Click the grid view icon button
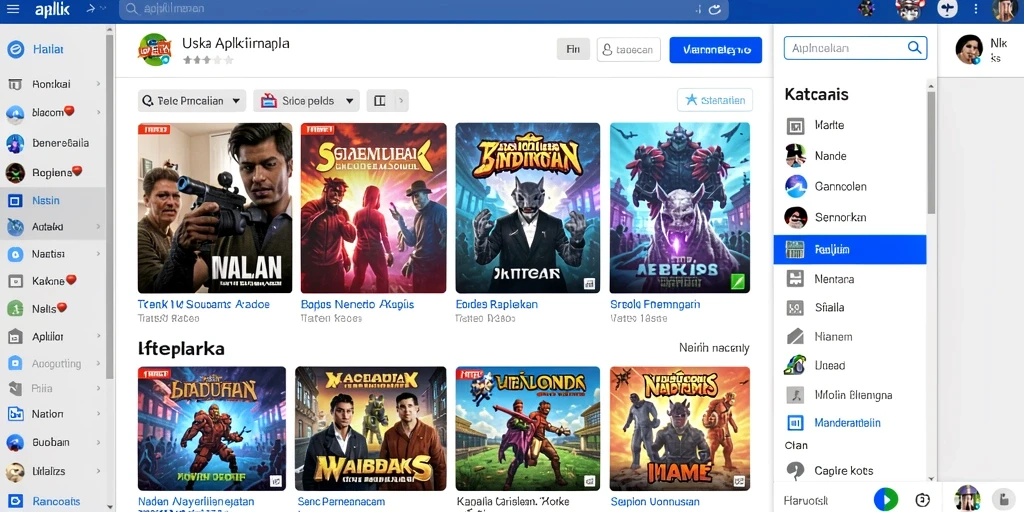This screenshot has width=1024, height=512. pyautogui.click(x=379, y=101)
